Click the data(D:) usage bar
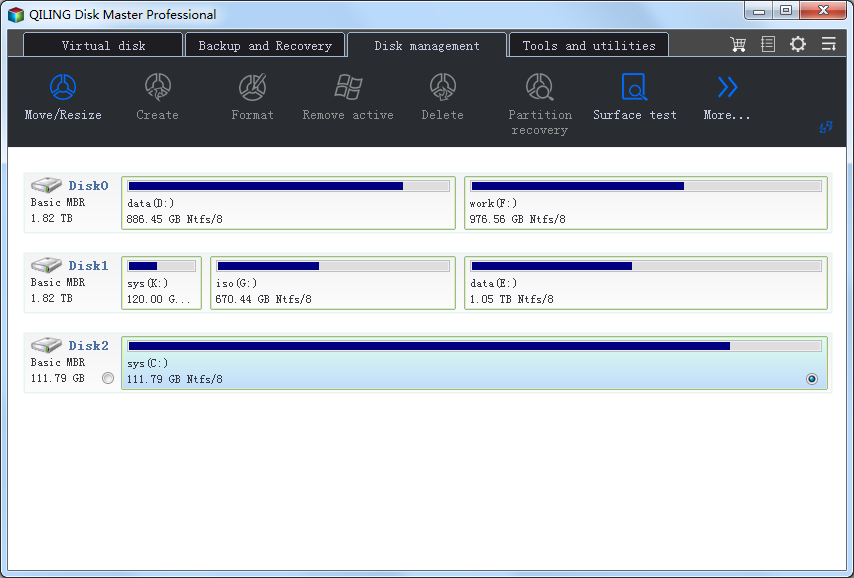Image resolution: width=854 pixels, height=578 pixels. [288, 186]
